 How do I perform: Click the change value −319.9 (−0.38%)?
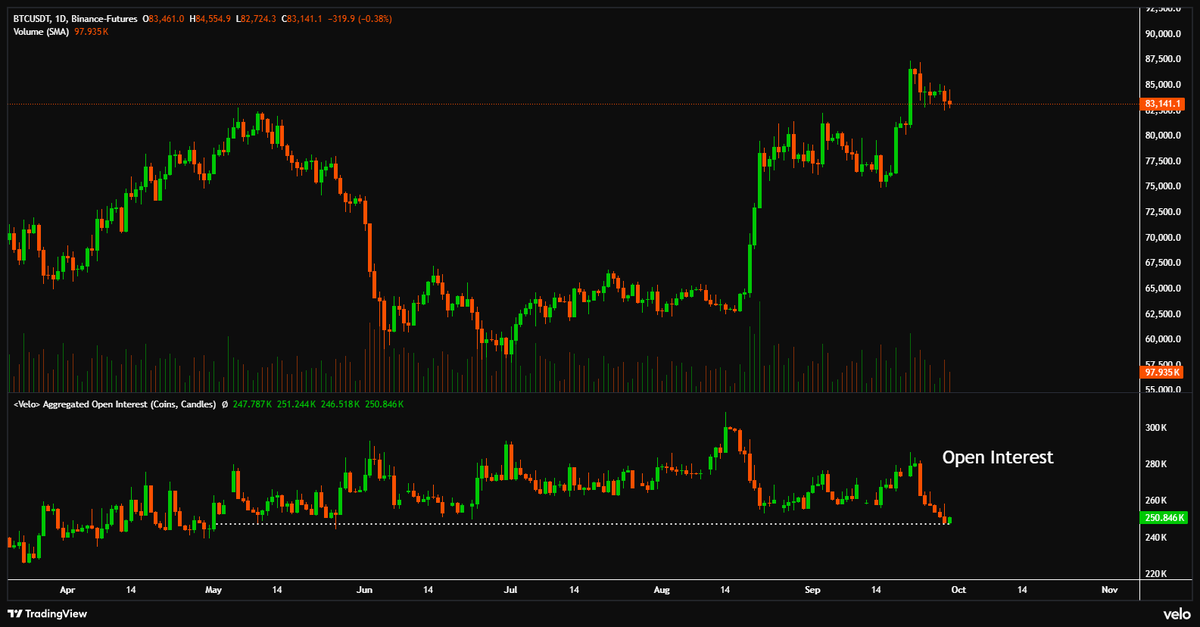pyautogui.click(x=360, y=19)
